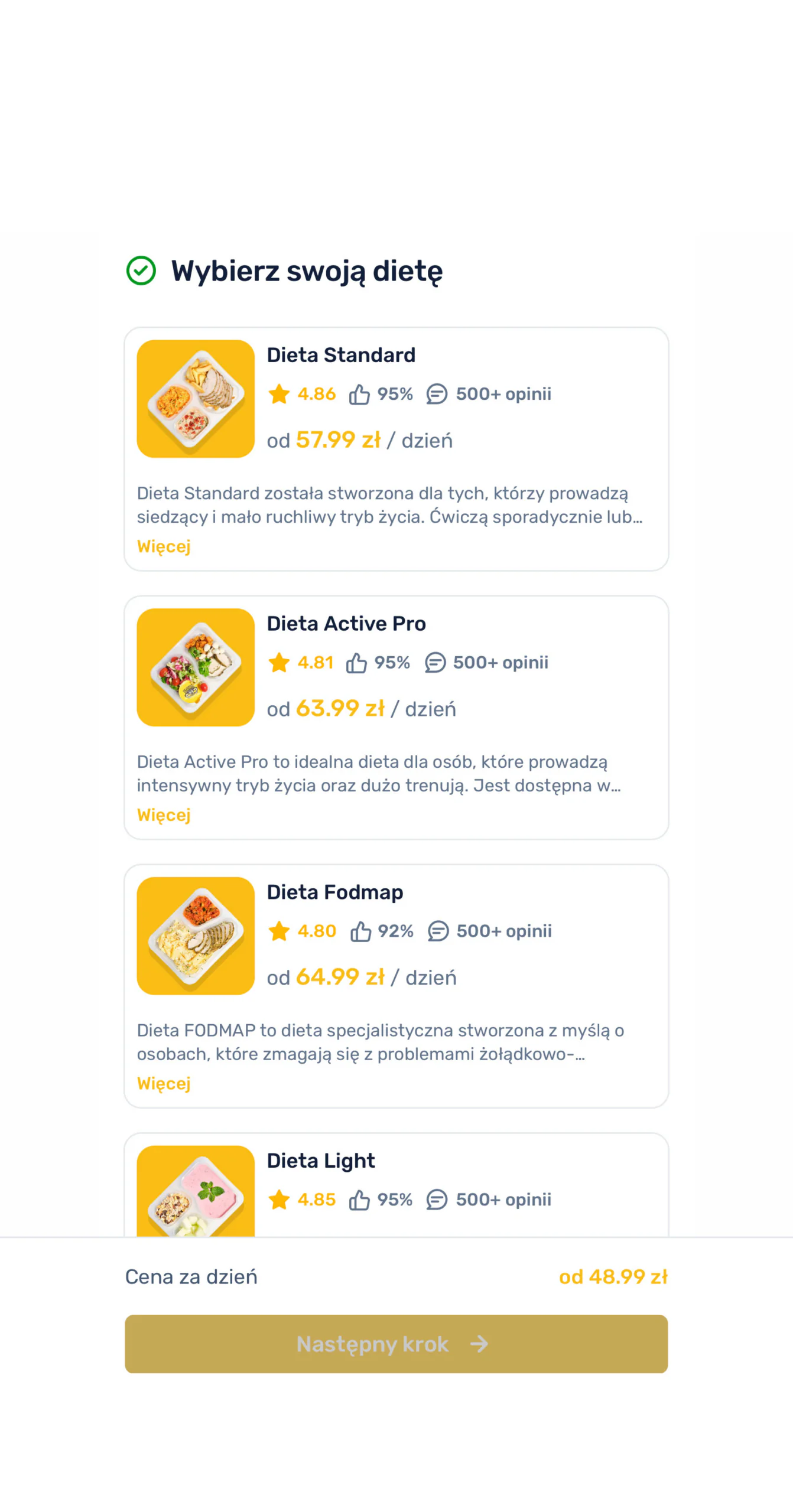Click the opinions bubble icon on Dieta Active Pro
Screen dimensions: 793x1512
435,663
